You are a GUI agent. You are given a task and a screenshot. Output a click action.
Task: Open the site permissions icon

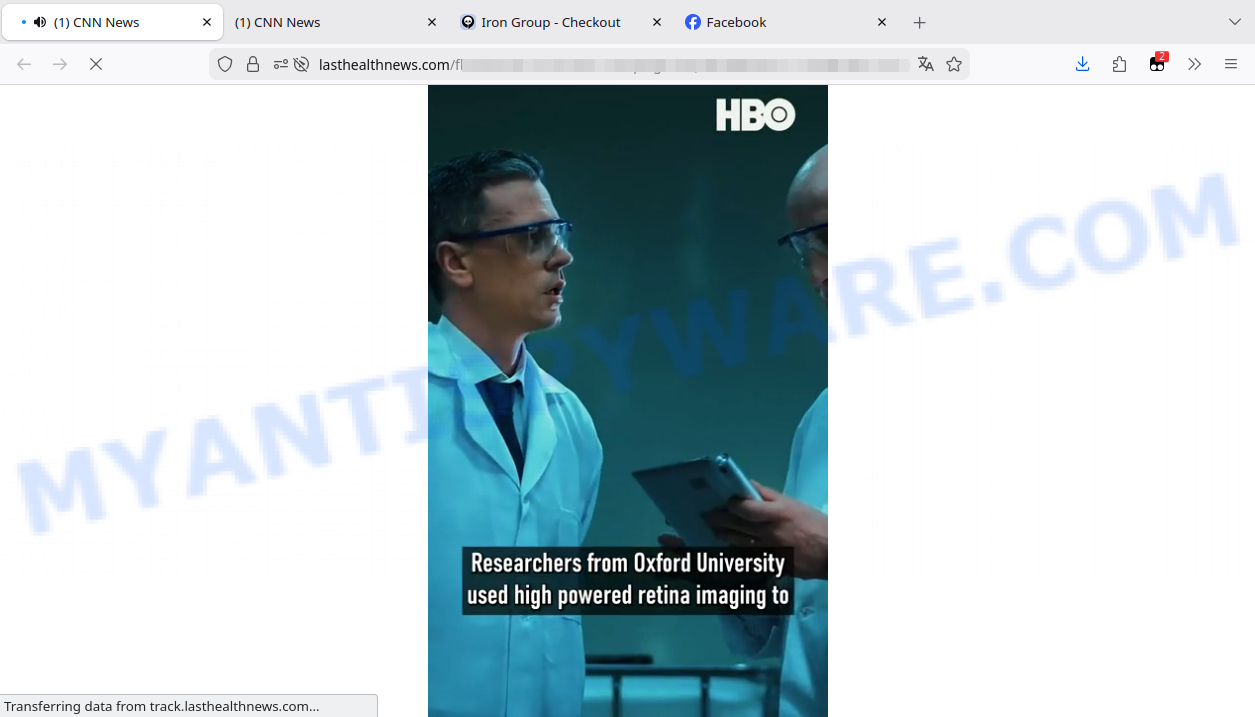click(280, 64)
